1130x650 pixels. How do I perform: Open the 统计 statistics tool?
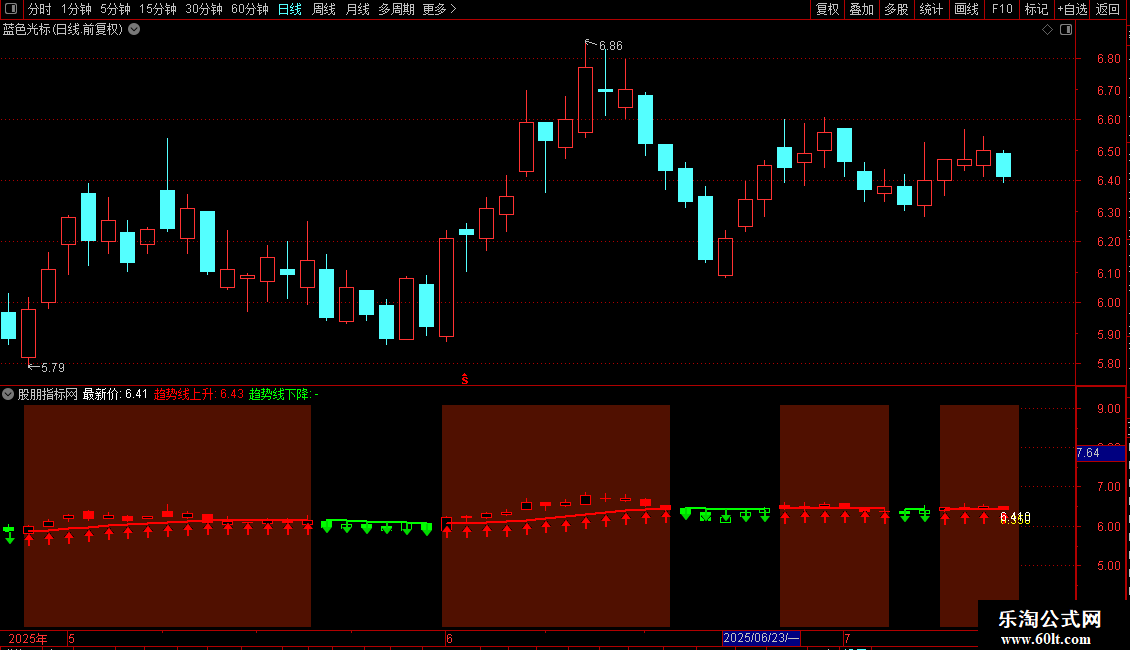930,9
